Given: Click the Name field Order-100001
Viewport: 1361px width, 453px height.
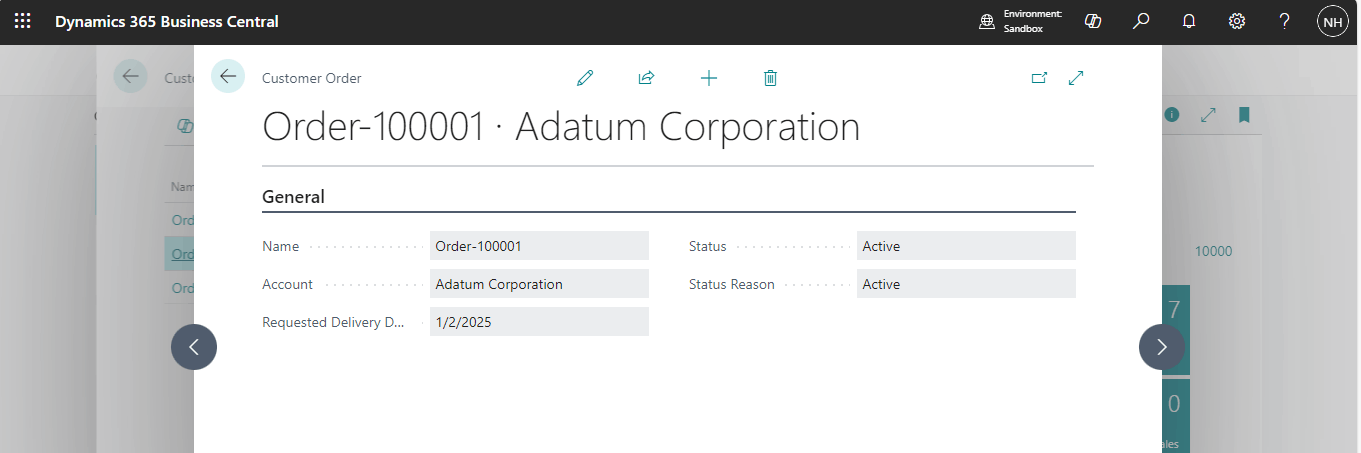Looking at the screenshot, I should tap(539, 246).
